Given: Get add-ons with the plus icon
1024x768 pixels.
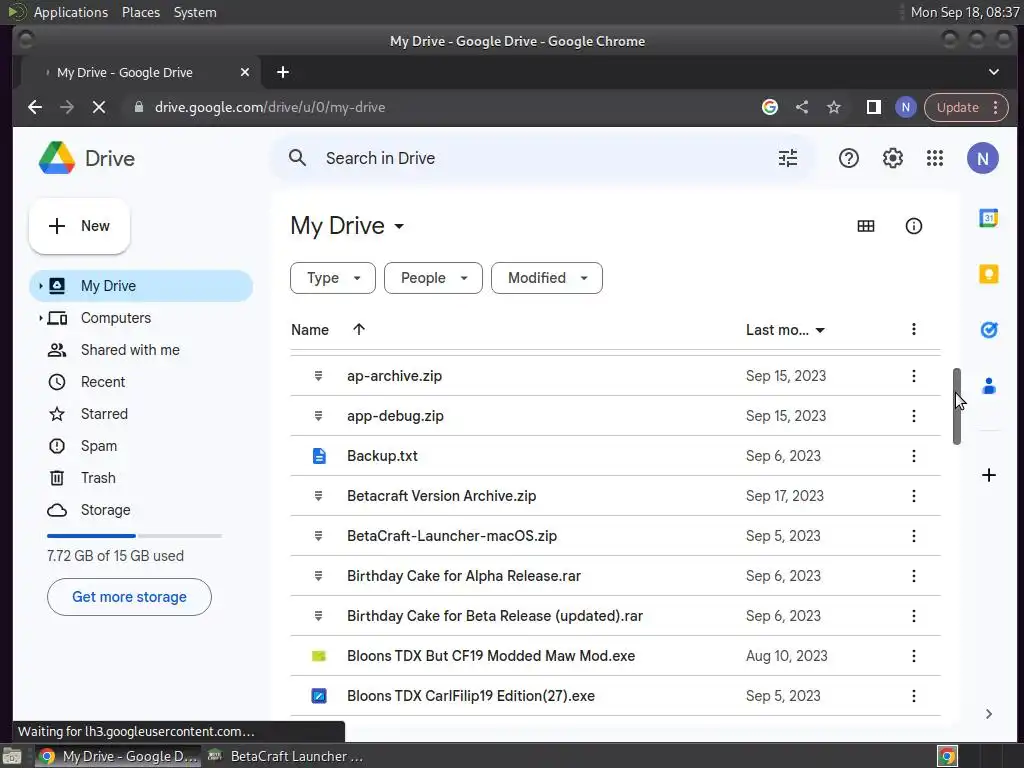Looking at the screenshot, I should [x=988, y=475].
